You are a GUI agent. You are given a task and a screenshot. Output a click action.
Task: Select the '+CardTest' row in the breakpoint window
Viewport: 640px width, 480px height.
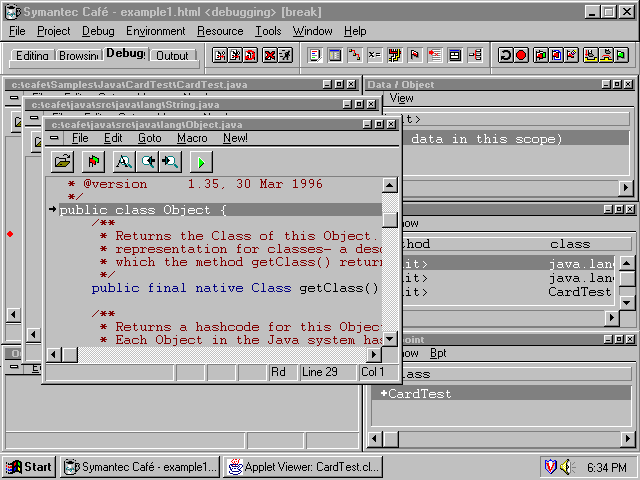[501, 393]
